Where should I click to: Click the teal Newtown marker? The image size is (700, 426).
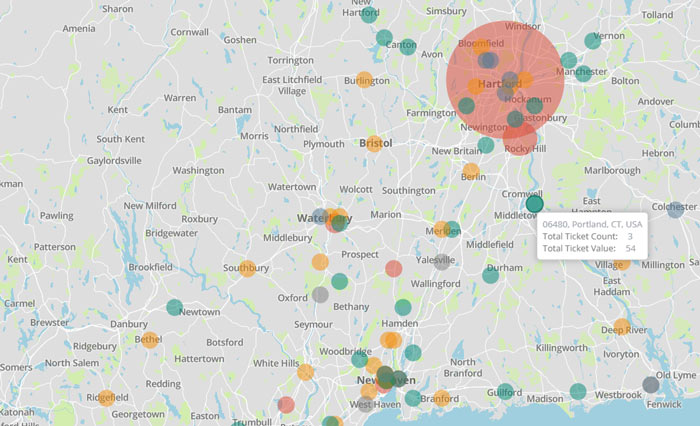(175, 307)
